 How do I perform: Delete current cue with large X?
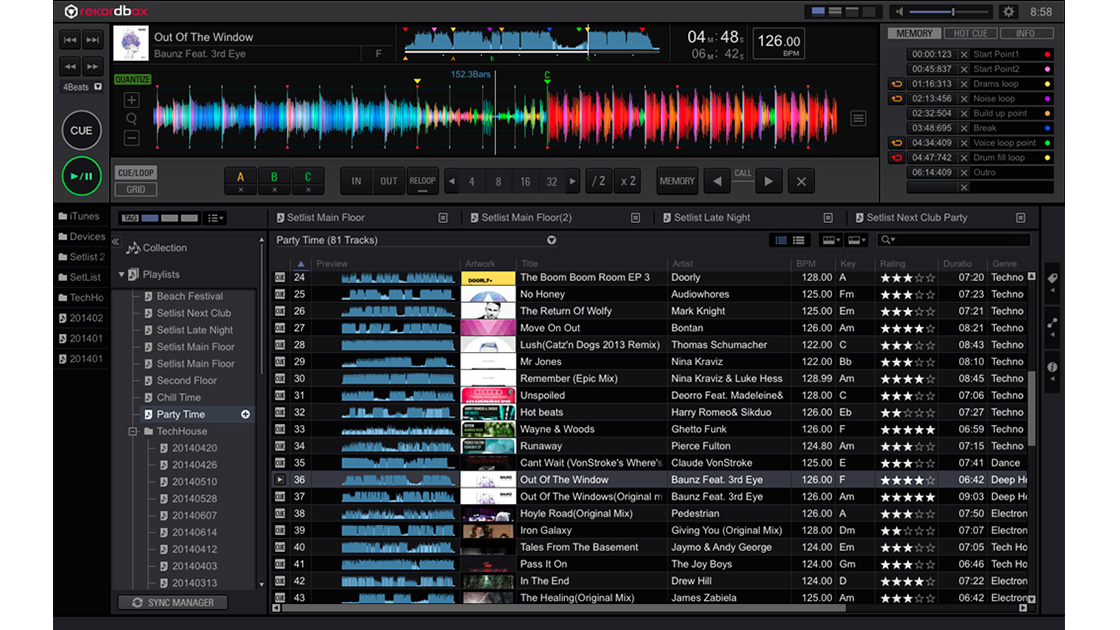pyautogui.click(x=801, y=181)
